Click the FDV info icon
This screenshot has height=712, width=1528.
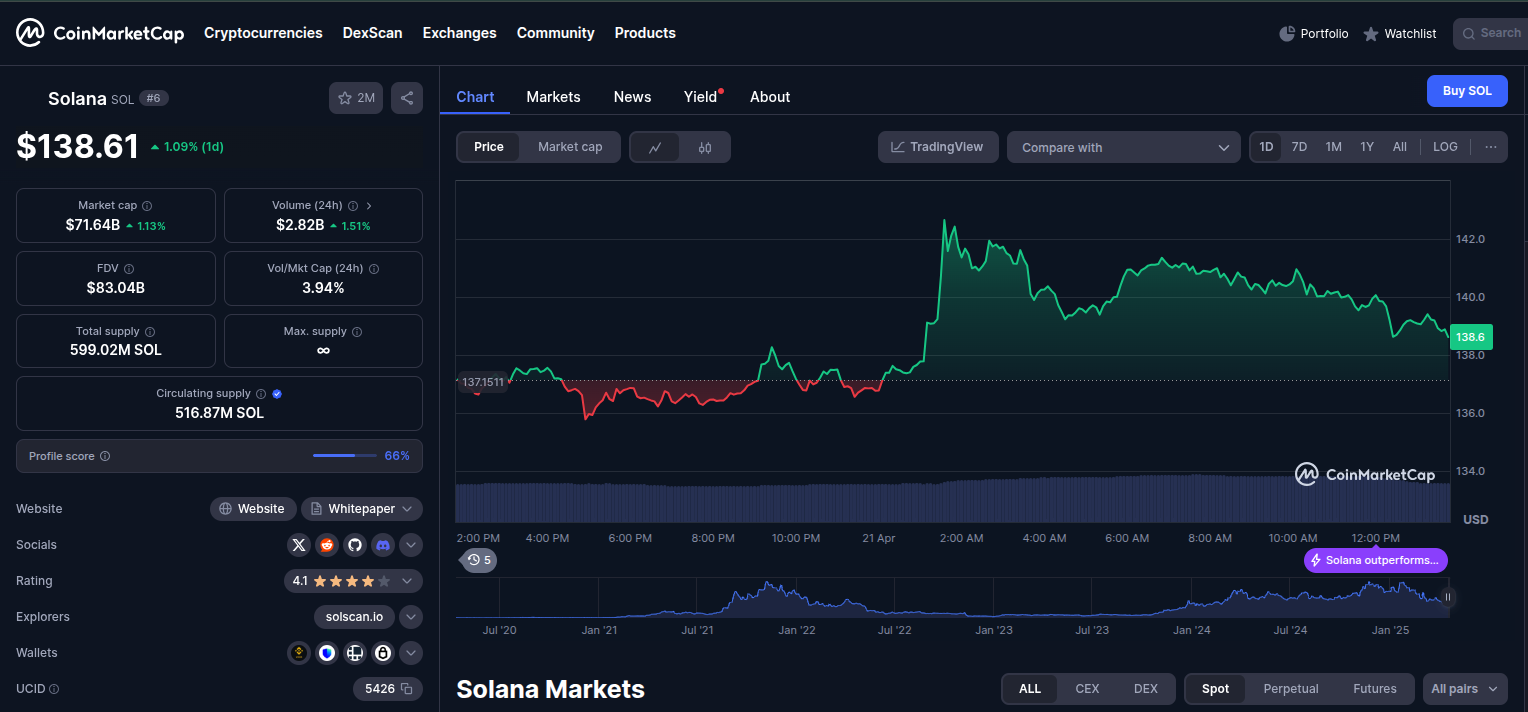pos(129,269)
